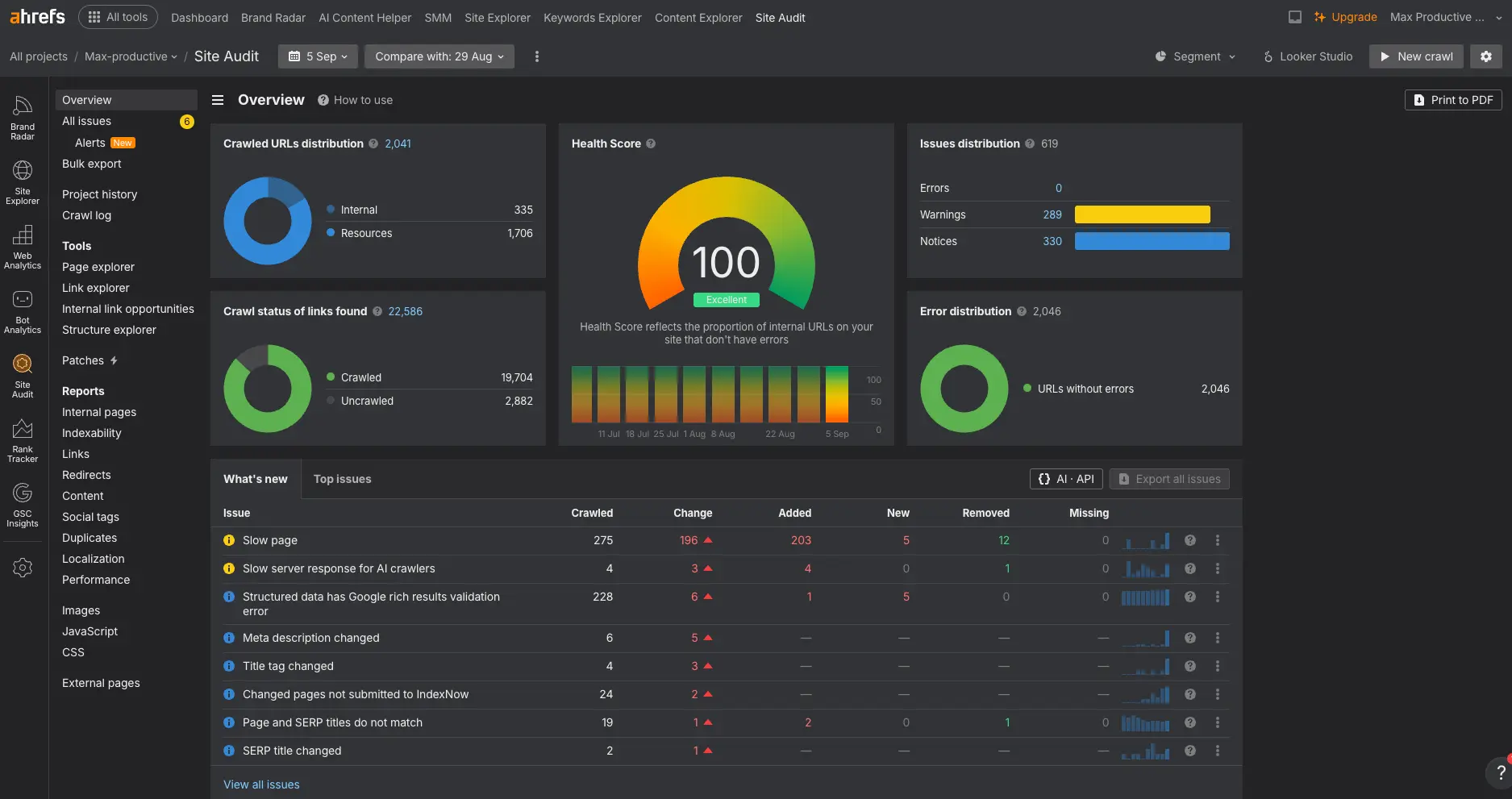Open settings gear in left sidebar
This screenshot has width=1512, height=799.
(x=23, y=568)
